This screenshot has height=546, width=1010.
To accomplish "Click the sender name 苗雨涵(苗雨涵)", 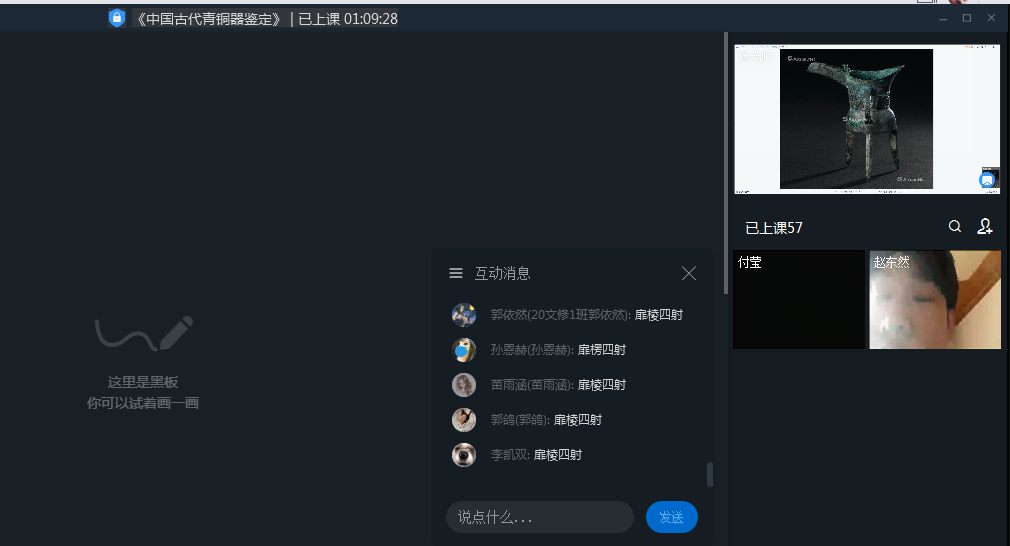I will pyautogui.click(x=532, y=384).
